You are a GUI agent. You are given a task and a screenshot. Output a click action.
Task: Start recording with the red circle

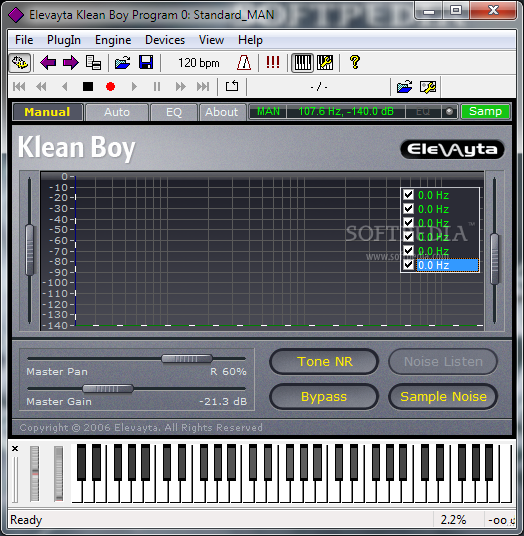tap(110, 87)
